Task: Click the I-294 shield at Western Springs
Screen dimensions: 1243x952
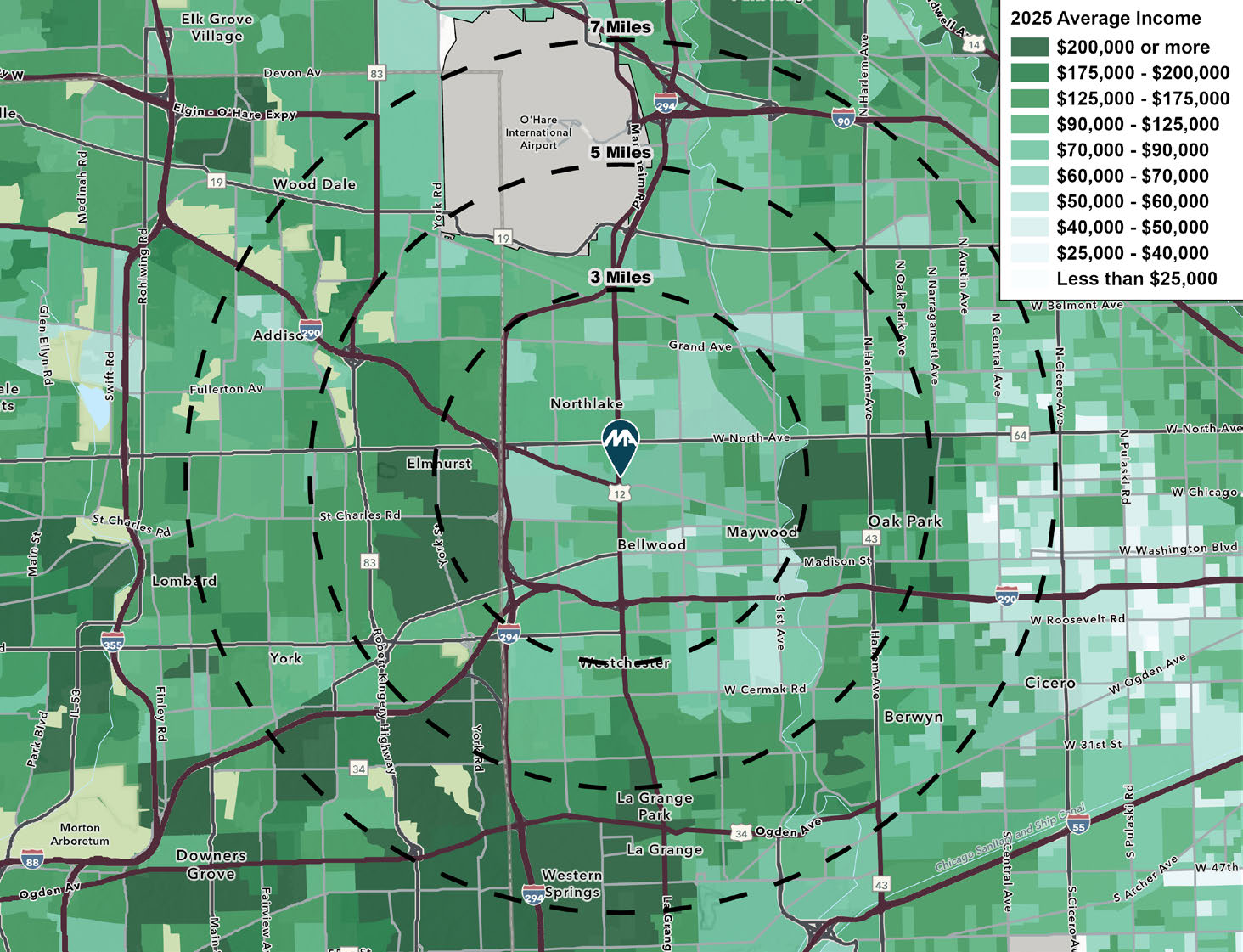Action: coord(533,894)
